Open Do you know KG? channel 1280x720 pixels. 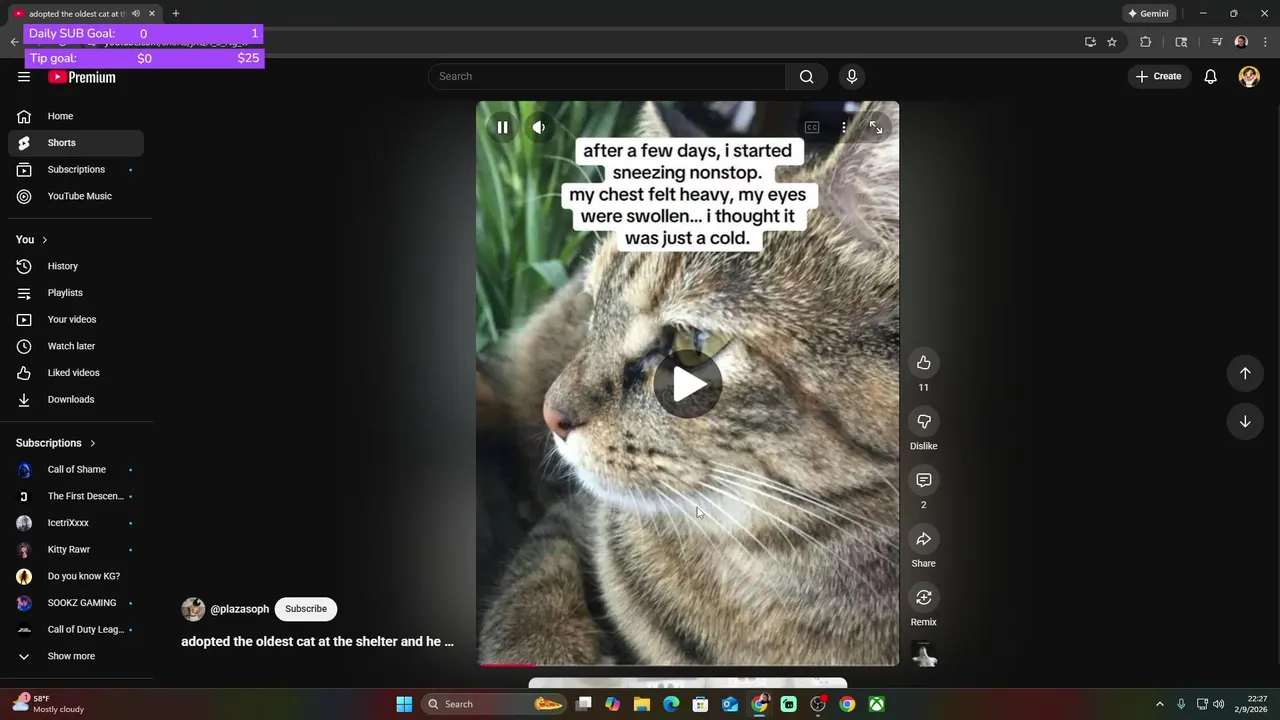(x=76, y=576)
